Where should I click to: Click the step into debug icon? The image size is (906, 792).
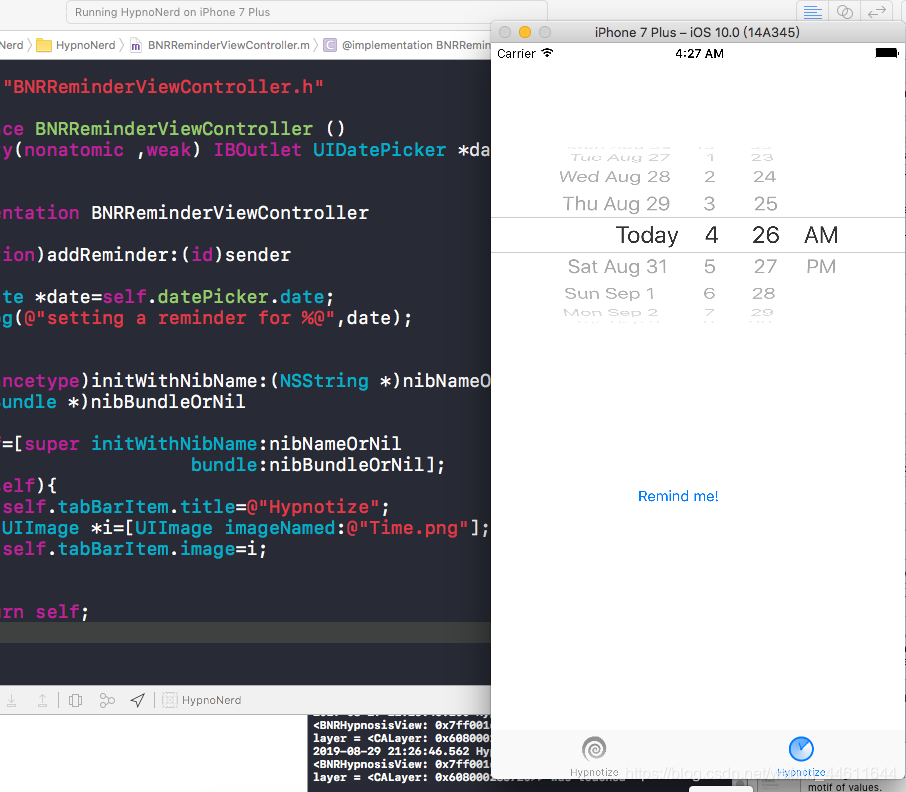tap(12, 701)
